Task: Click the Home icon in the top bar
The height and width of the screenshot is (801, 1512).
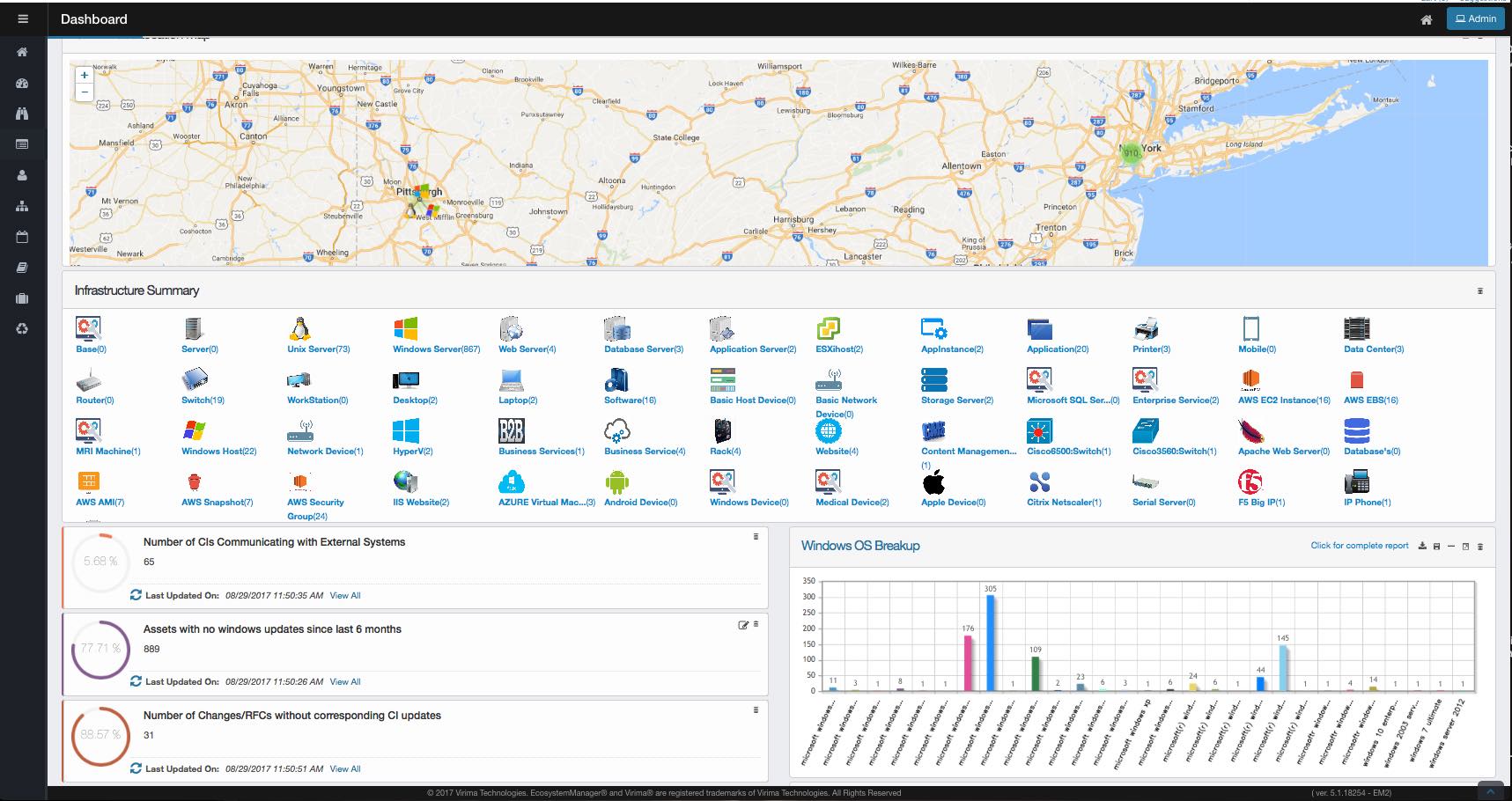Action: 1427,18
